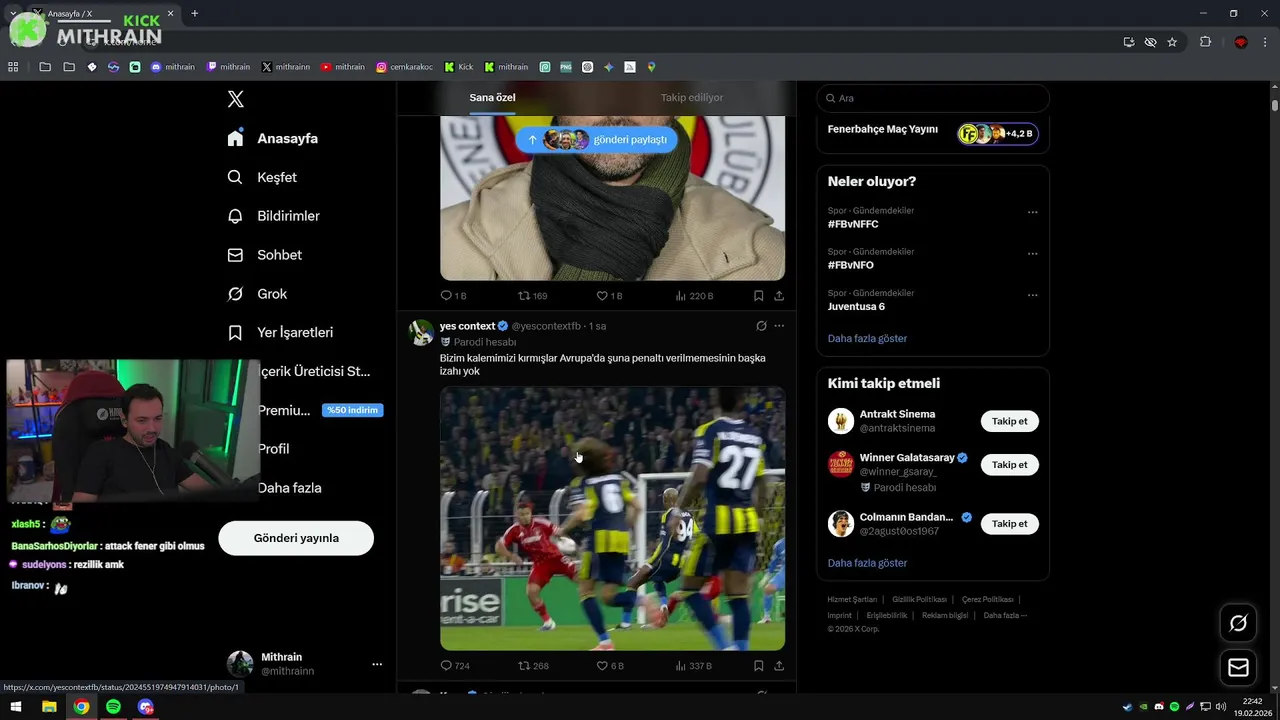Viewport: 1280px width, 720px height.
Task: Click the volume icon in system tray
Action: click(x=1221, y=707)
